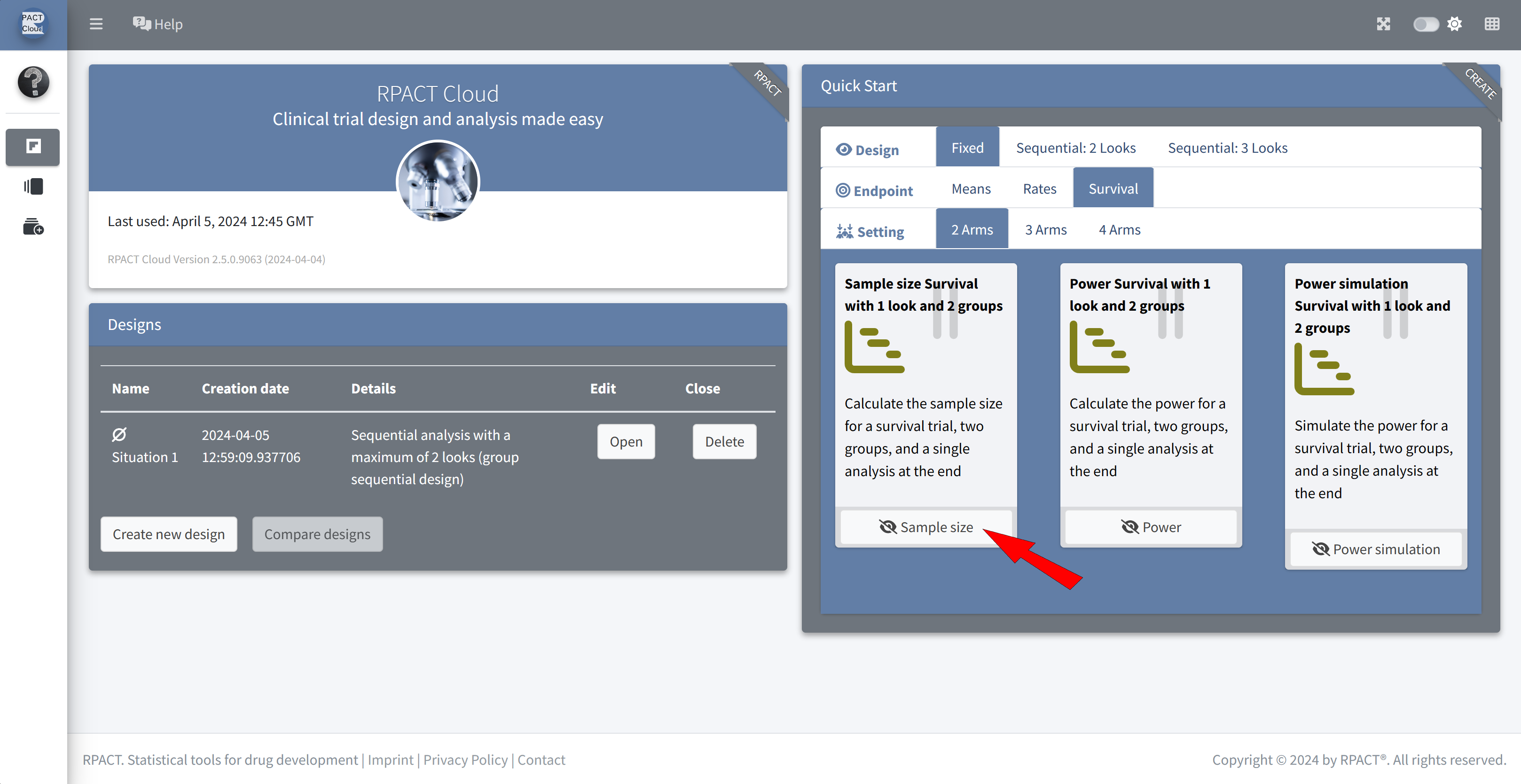Viewport: 1521px width, 784px height.
Task: Open the designs list sidebar icon
Action: click(33, 187)
